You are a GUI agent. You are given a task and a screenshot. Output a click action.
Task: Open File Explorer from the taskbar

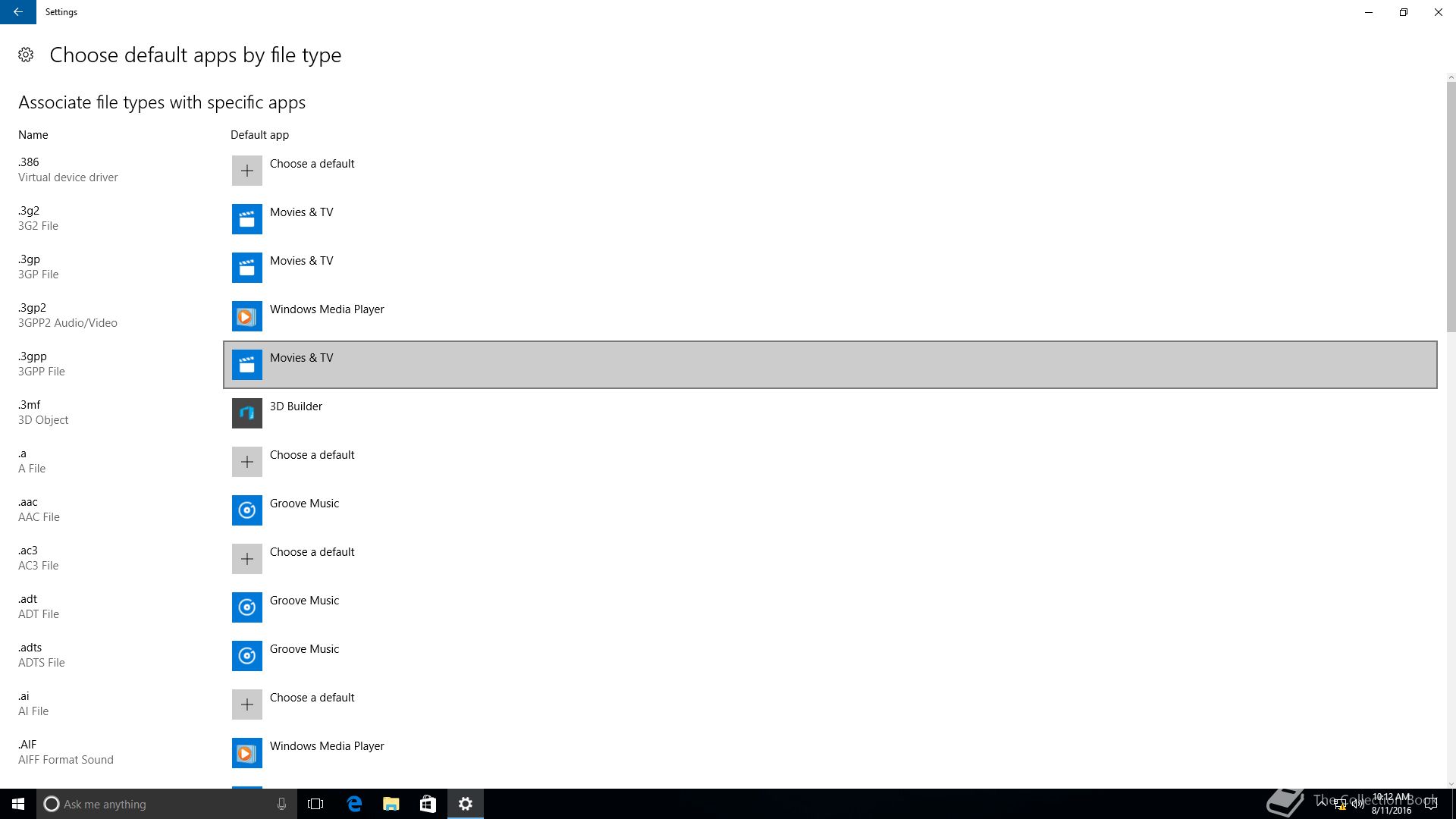tap(391, 804)
